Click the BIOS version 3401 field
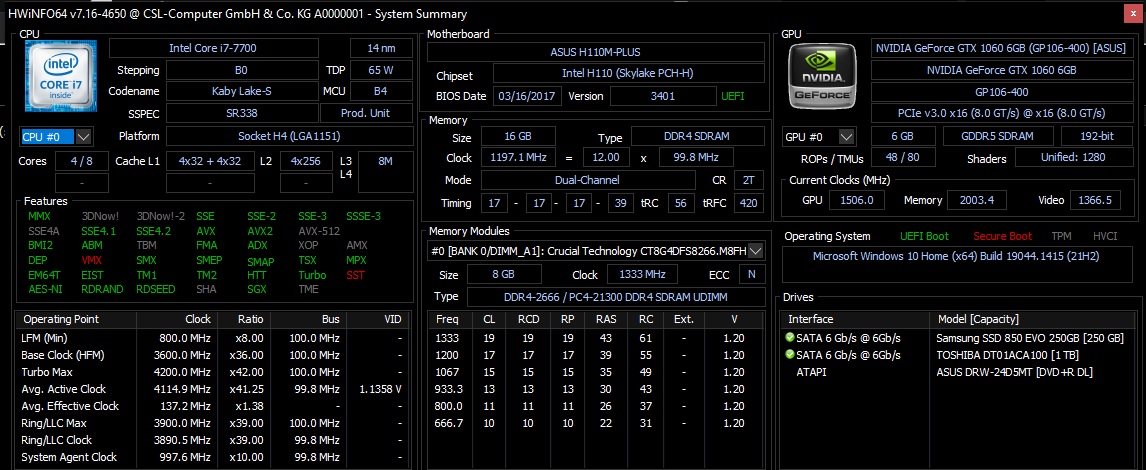The width and height of the screenshot is (1146, 470). [664, 96]
